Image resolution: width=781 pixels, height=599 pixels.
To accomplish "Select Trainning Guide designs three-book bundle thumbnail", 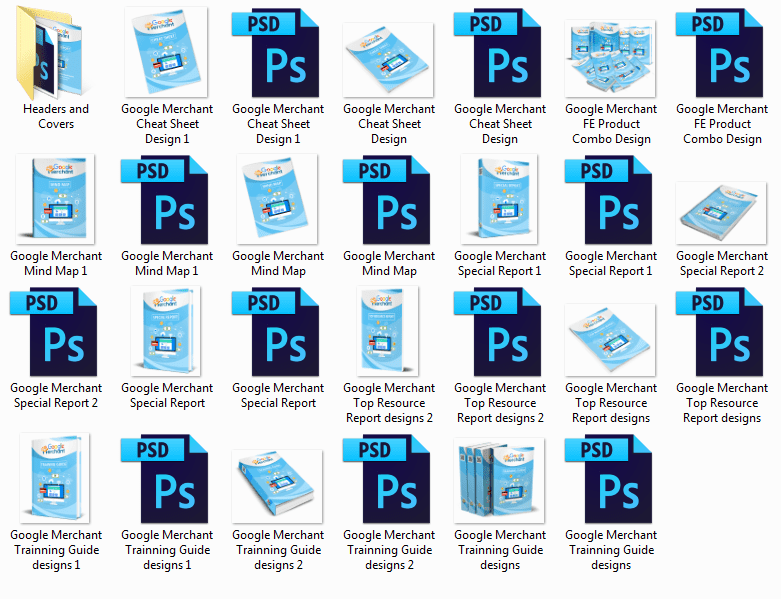I will pos(500,478).
